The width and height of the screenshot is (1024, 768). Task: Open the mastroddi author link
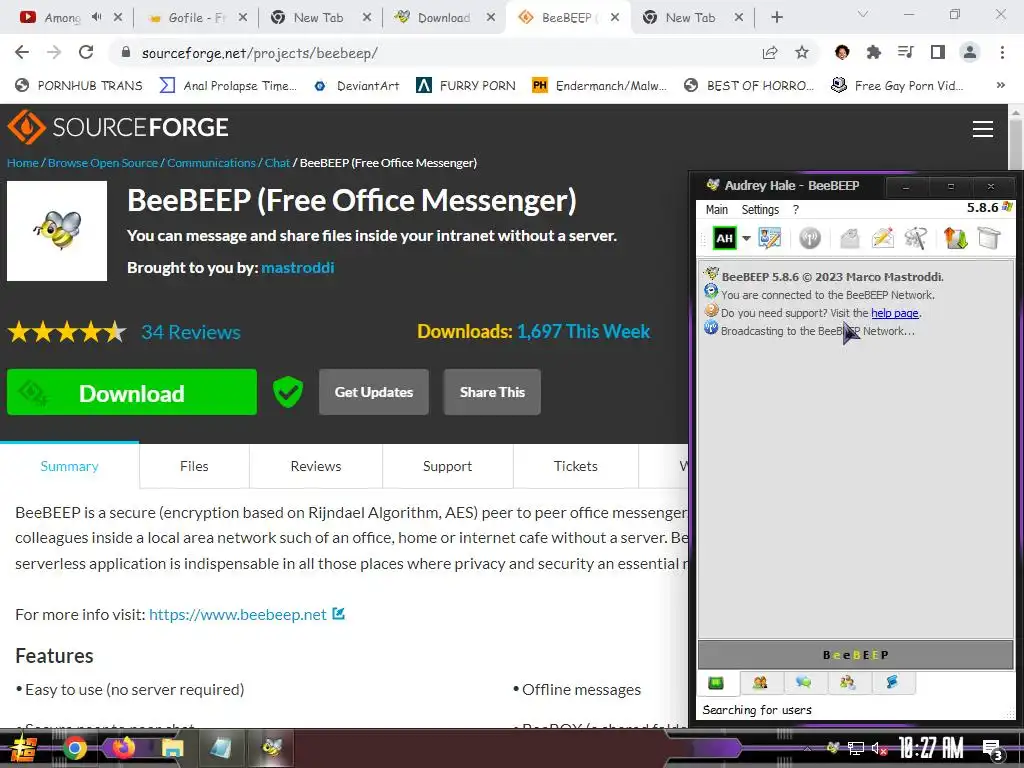[x=297, y=268]
